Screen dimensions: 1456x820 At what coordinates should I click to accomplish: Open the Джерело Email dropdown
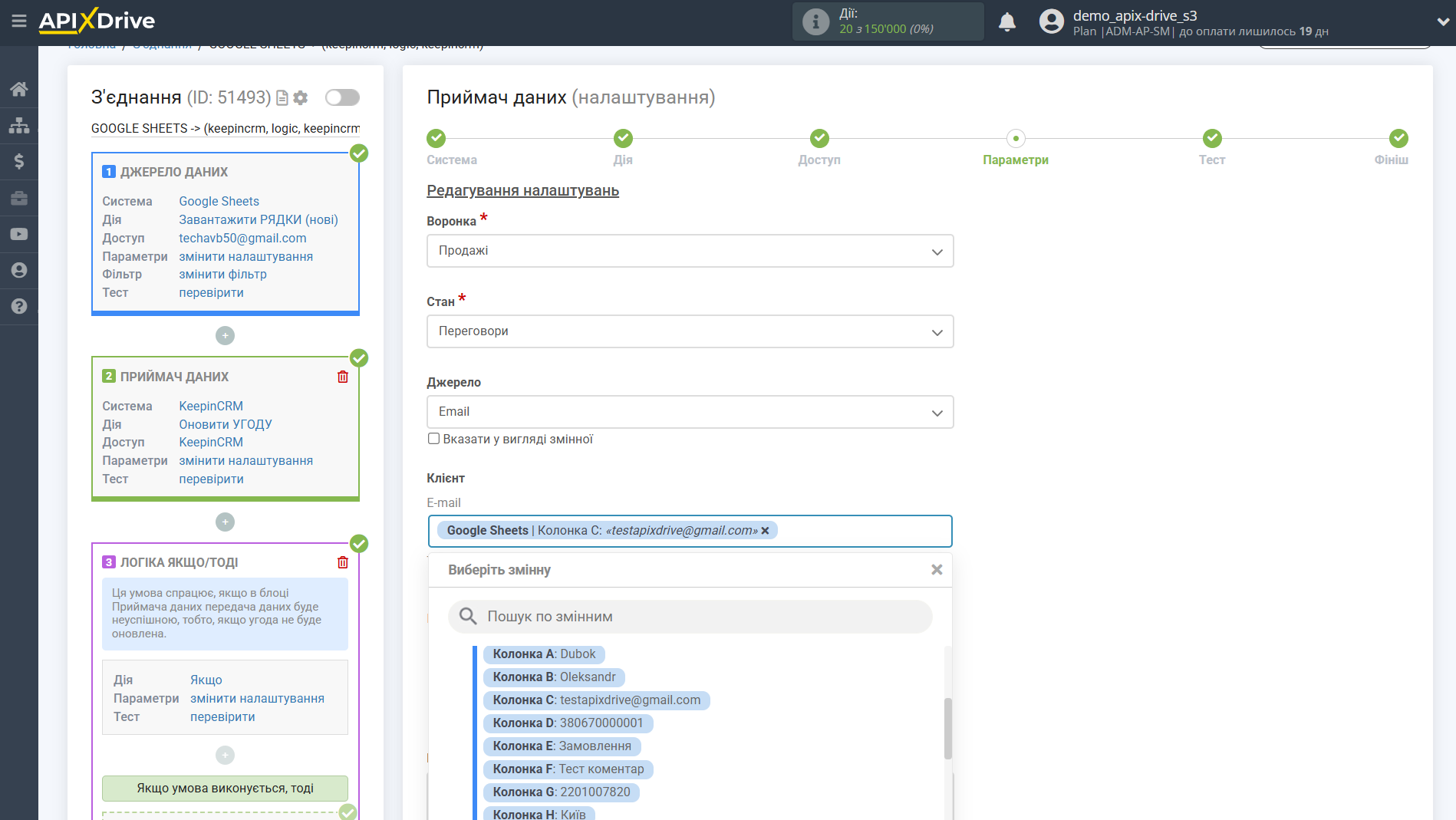(x=690, y=412)
